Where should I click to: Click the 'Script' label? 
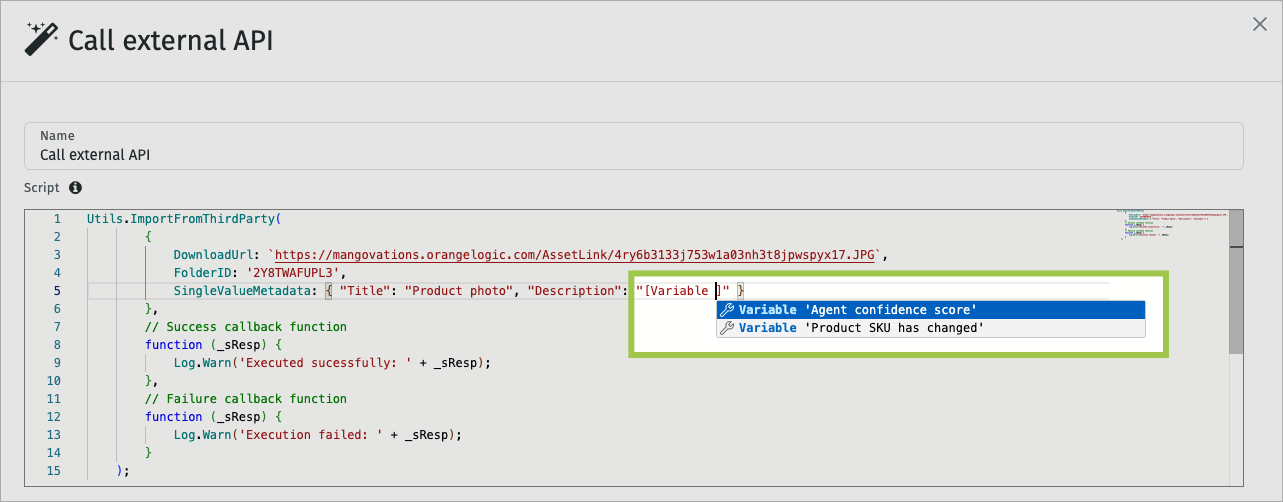pyautogui.click(x=42, y=187)
